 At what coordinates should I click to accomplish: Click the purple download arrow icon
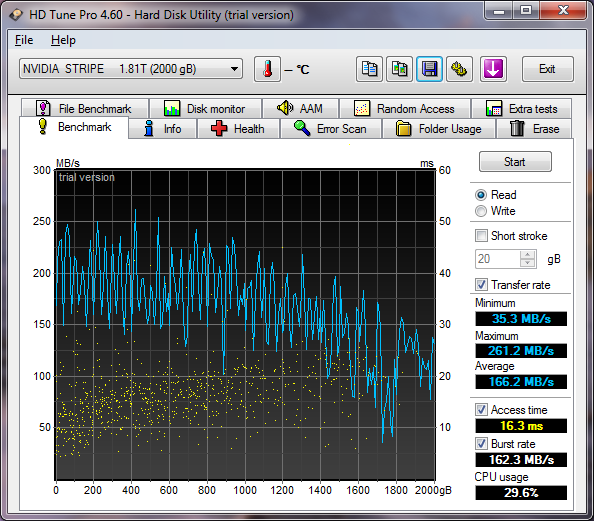[493, 69]
